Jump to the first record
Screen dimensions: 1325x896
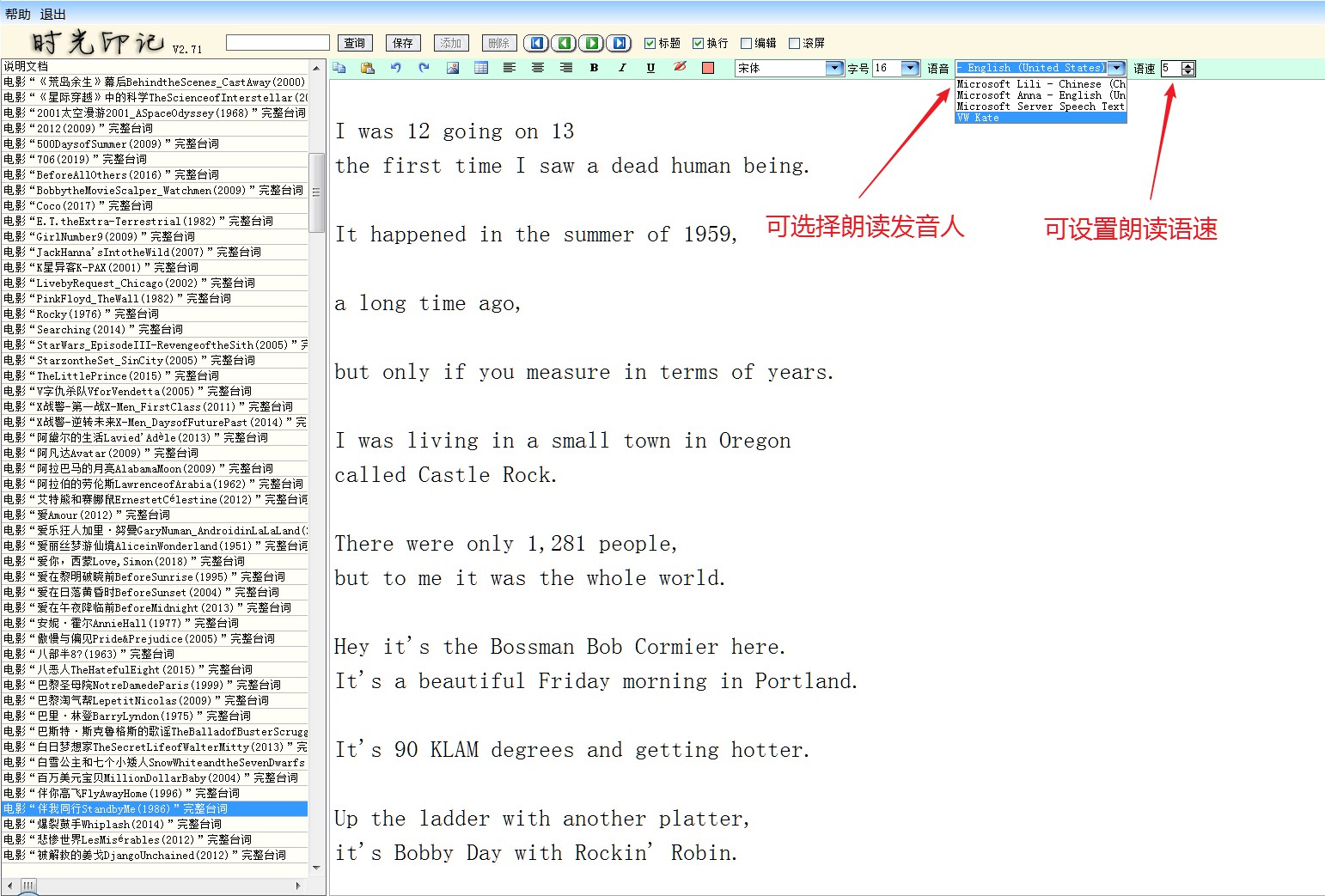(x=537, y=43)
